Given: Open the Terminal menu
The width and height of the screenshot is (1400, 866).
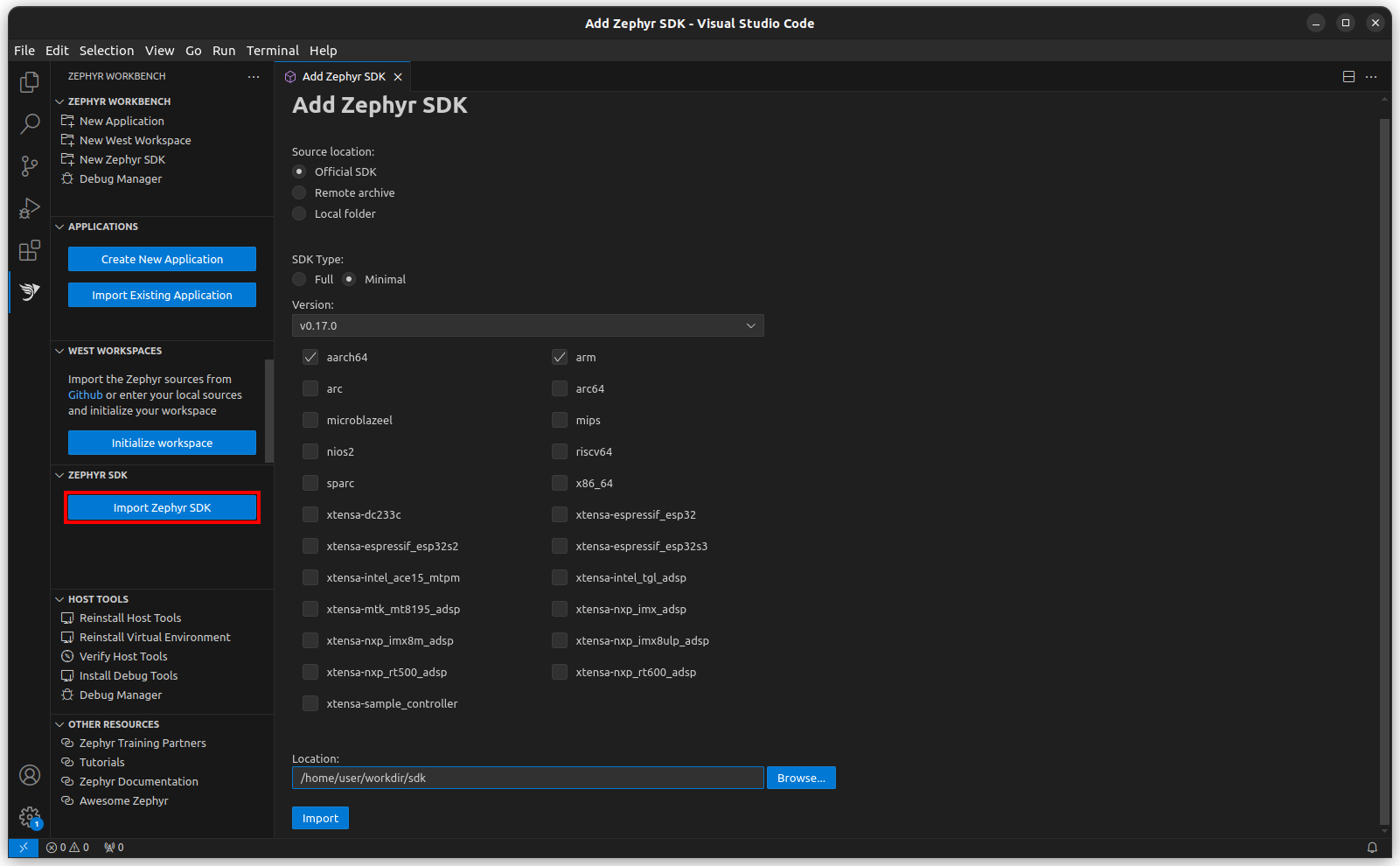Looking at the screenshot, I should (272, 50).
